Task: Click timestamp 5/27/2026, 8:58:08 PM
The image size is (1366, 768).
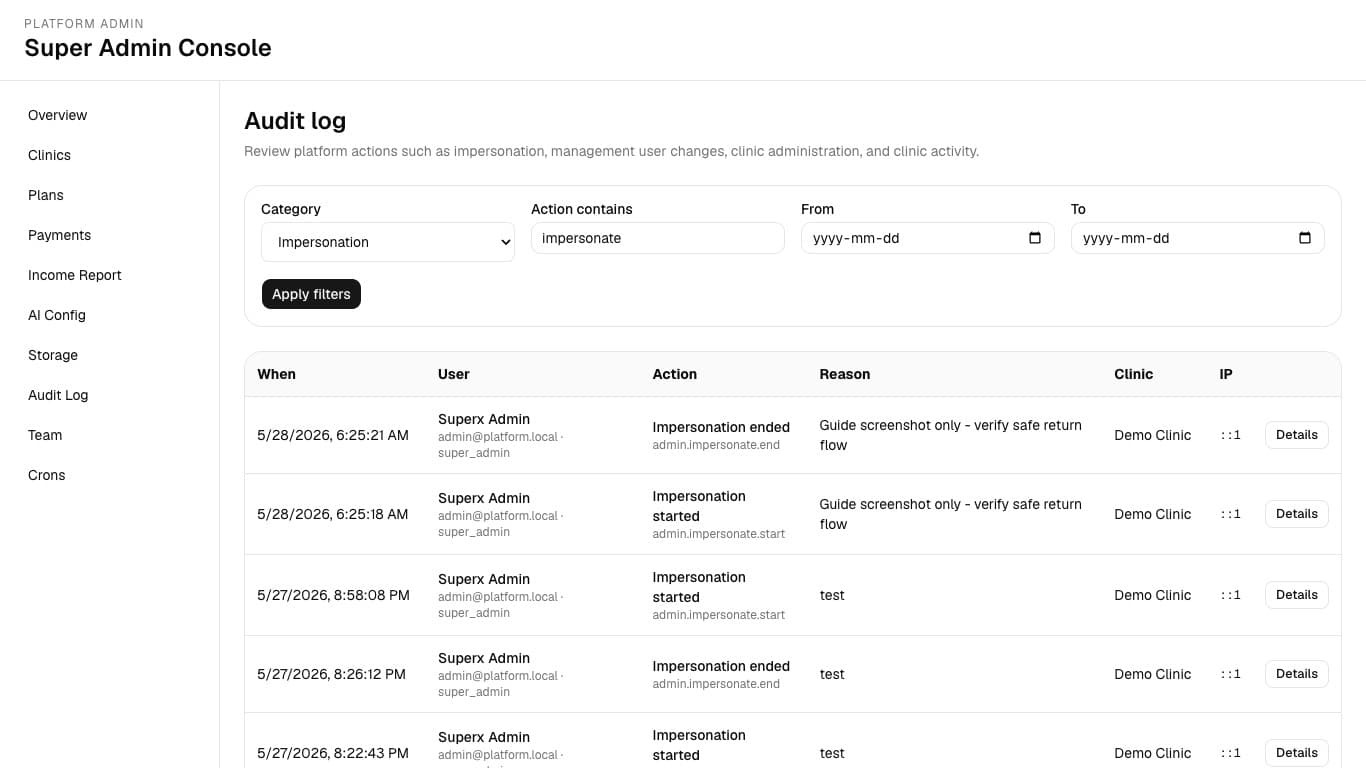Action: (x=333, y=595)
